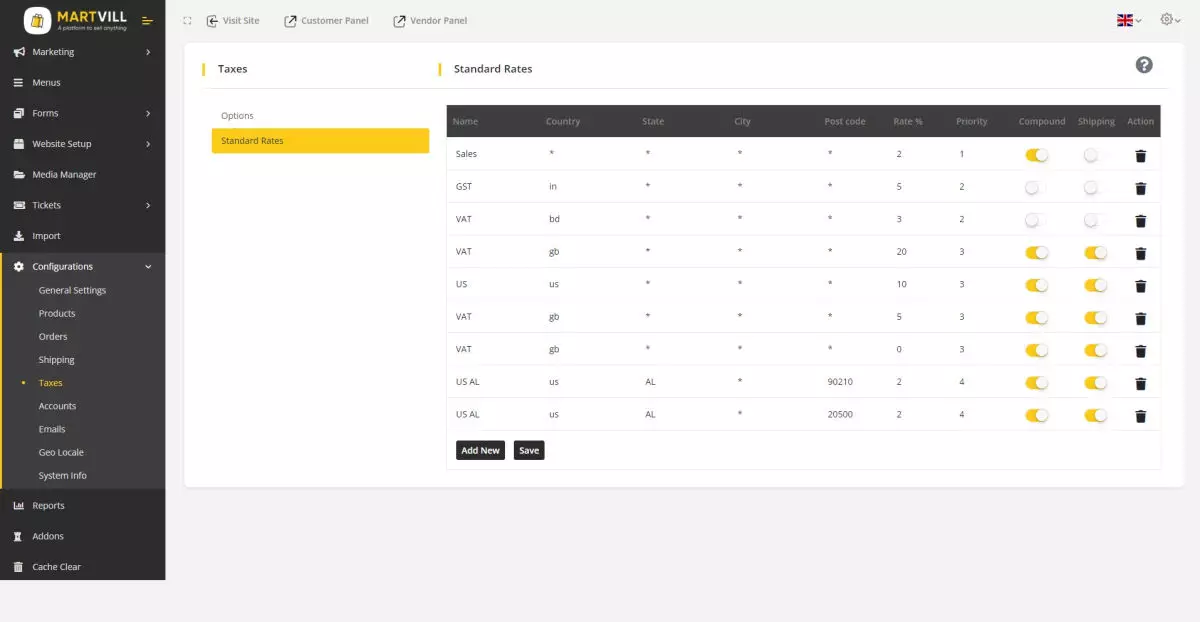Viewport: 1200px width, 622px height.
Task: Click the Marketing megaphone icon
Action: [x=19, y=52]
